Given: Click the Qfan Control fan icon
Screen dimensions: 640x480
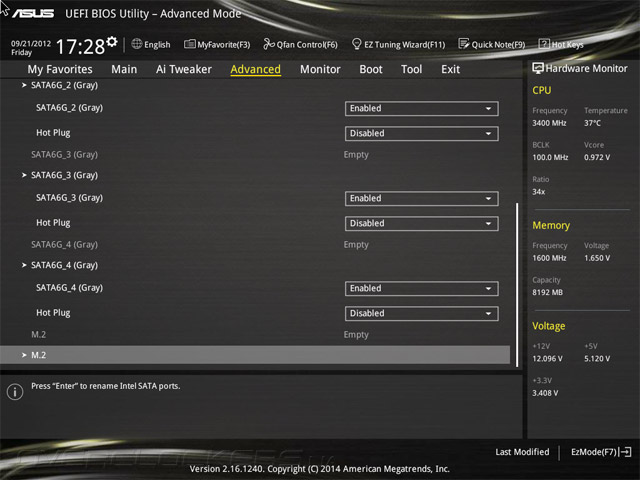Looking at the screenshot, I should coord(269,44).
